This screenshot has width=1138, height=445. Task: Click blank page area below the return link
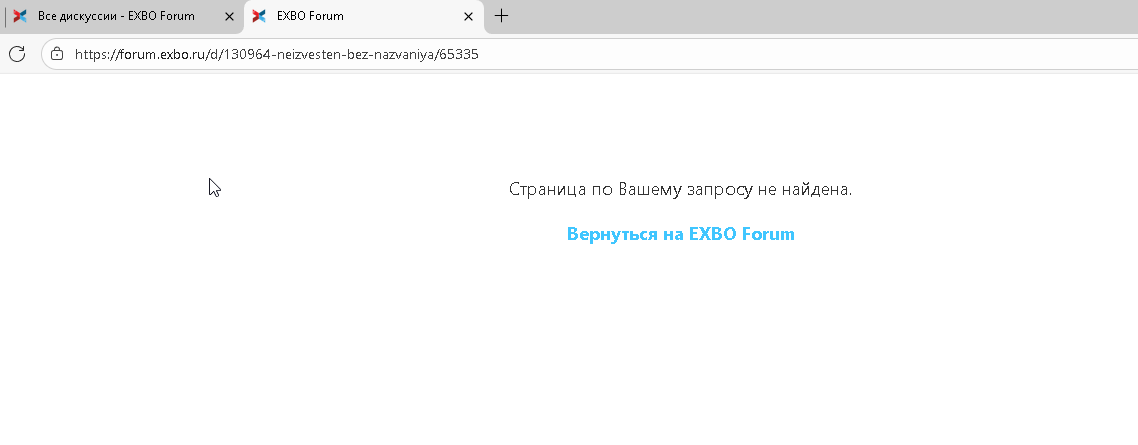click(680, 350)
